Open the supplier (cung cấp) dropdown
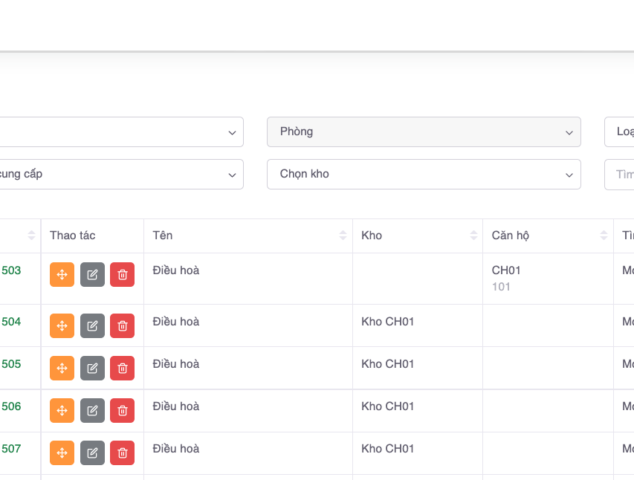This screenshot has height=480, width=634. pos(120,174)
